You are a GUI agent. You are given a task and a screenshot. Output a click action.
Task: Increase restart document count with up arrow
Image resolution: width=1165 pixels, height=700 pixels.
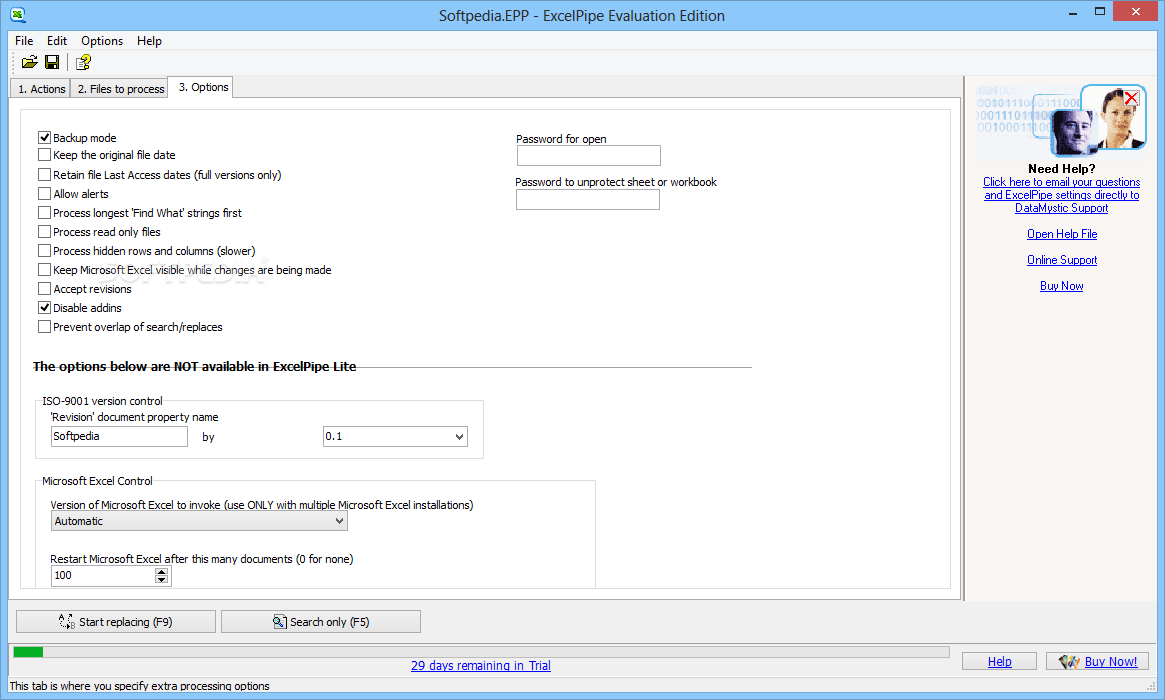click(161, 571)
